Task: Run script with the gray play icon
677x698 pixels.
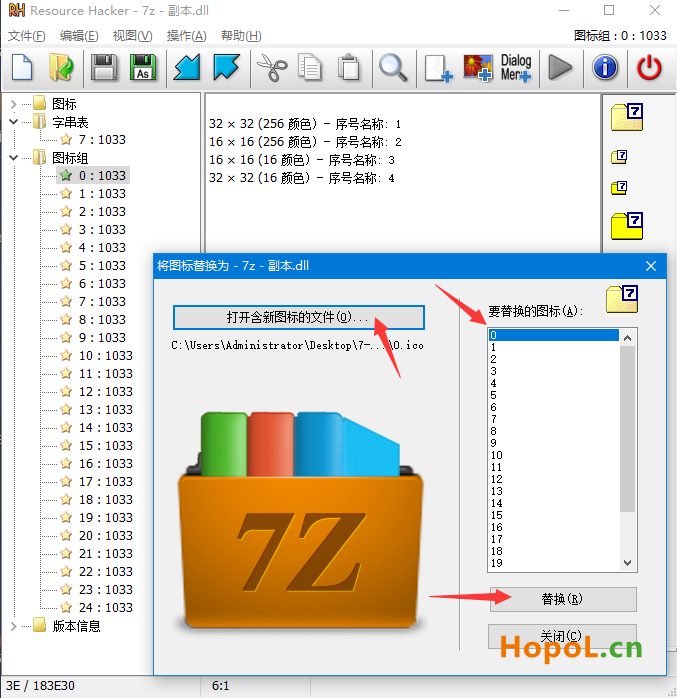Action: point(560,68)
